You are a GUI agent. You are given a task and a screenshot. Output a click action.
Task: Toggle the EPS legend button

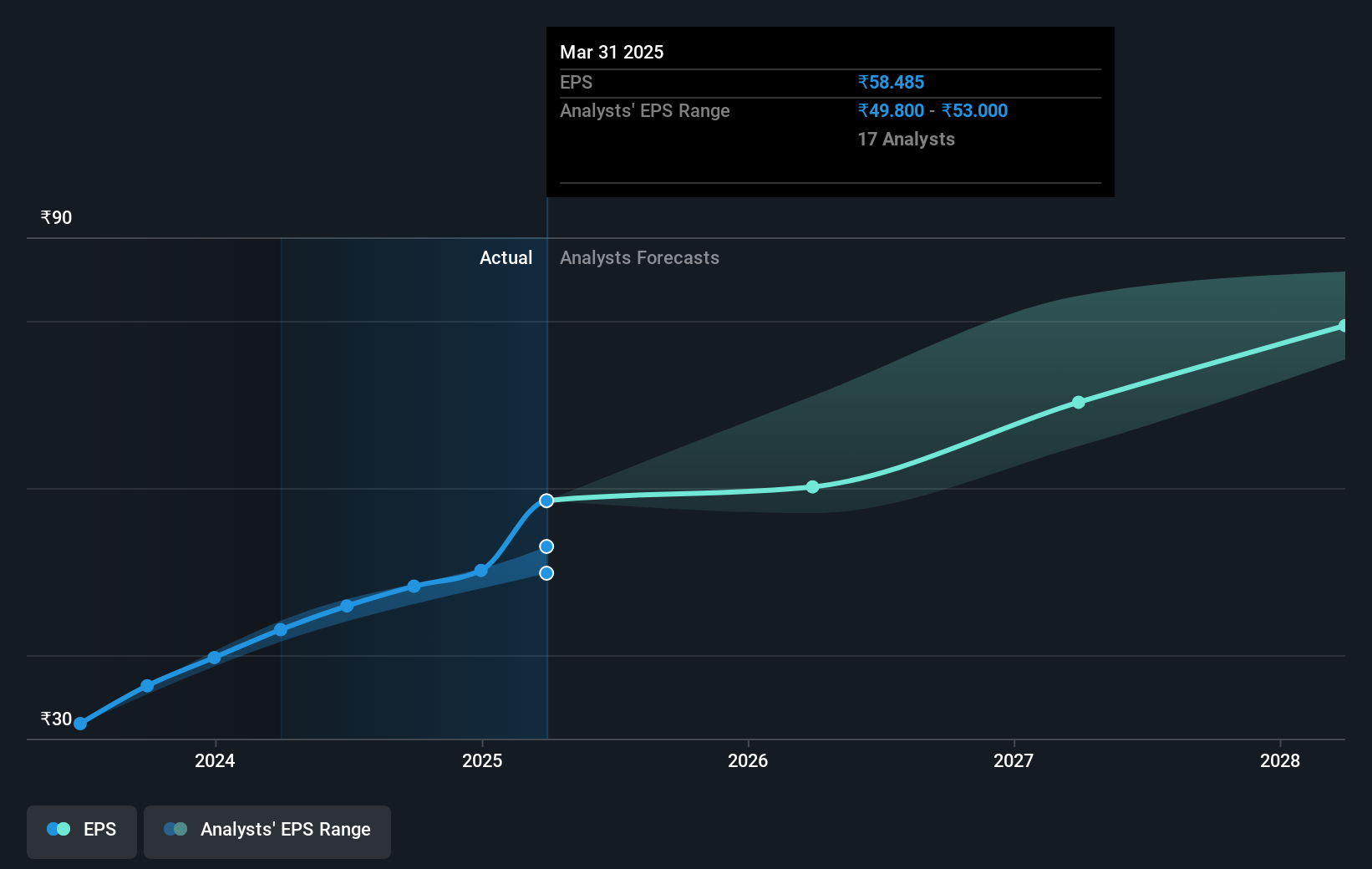(x=82, y=831)
